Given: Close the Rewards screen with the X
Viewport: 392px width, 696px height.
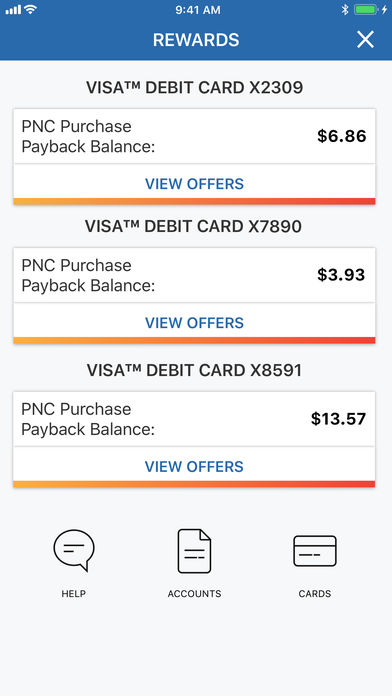Looking at the screenshot, I should 365,40.
